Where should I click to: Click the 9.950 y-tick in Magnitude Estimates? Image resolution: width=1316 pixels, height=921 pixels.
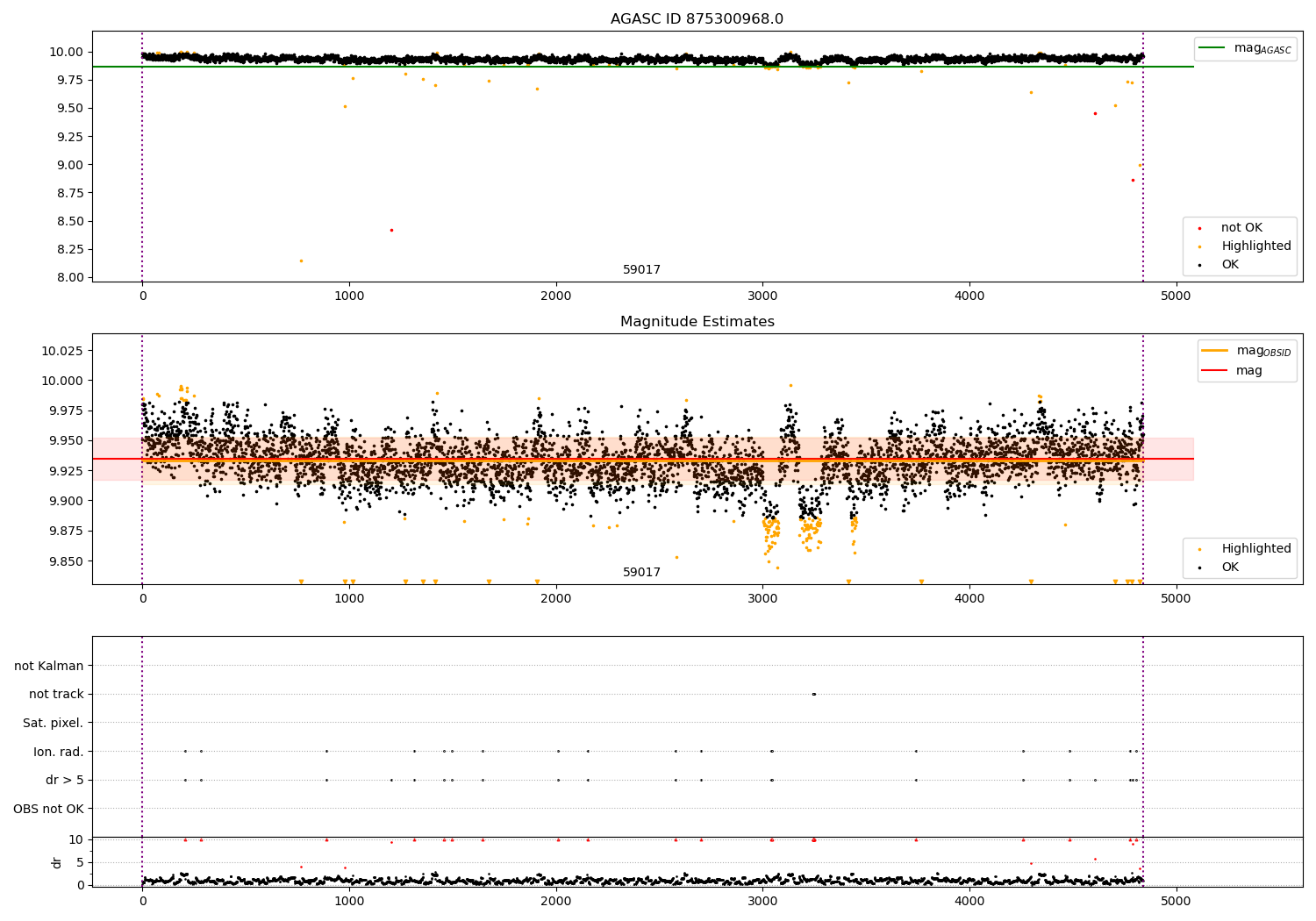(x=66, y=441)
